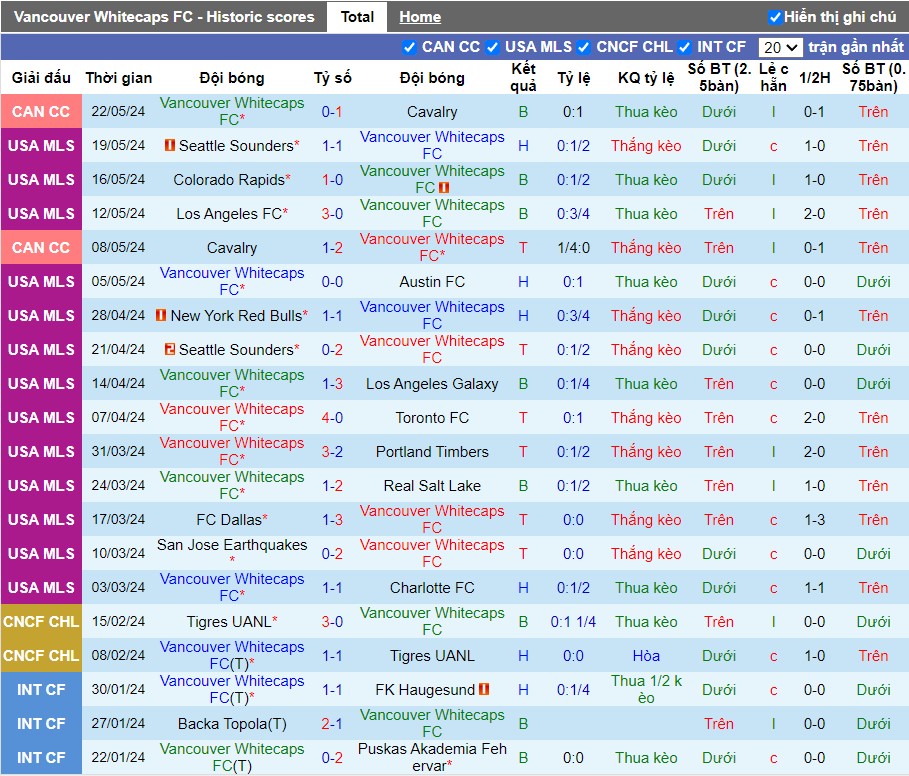Click Vancouver Whitecaps FC(T) in Tigres UANL 08/02/24 row
Image resolution: width=909 pixels, height=776 pixels.
point(232,655)
